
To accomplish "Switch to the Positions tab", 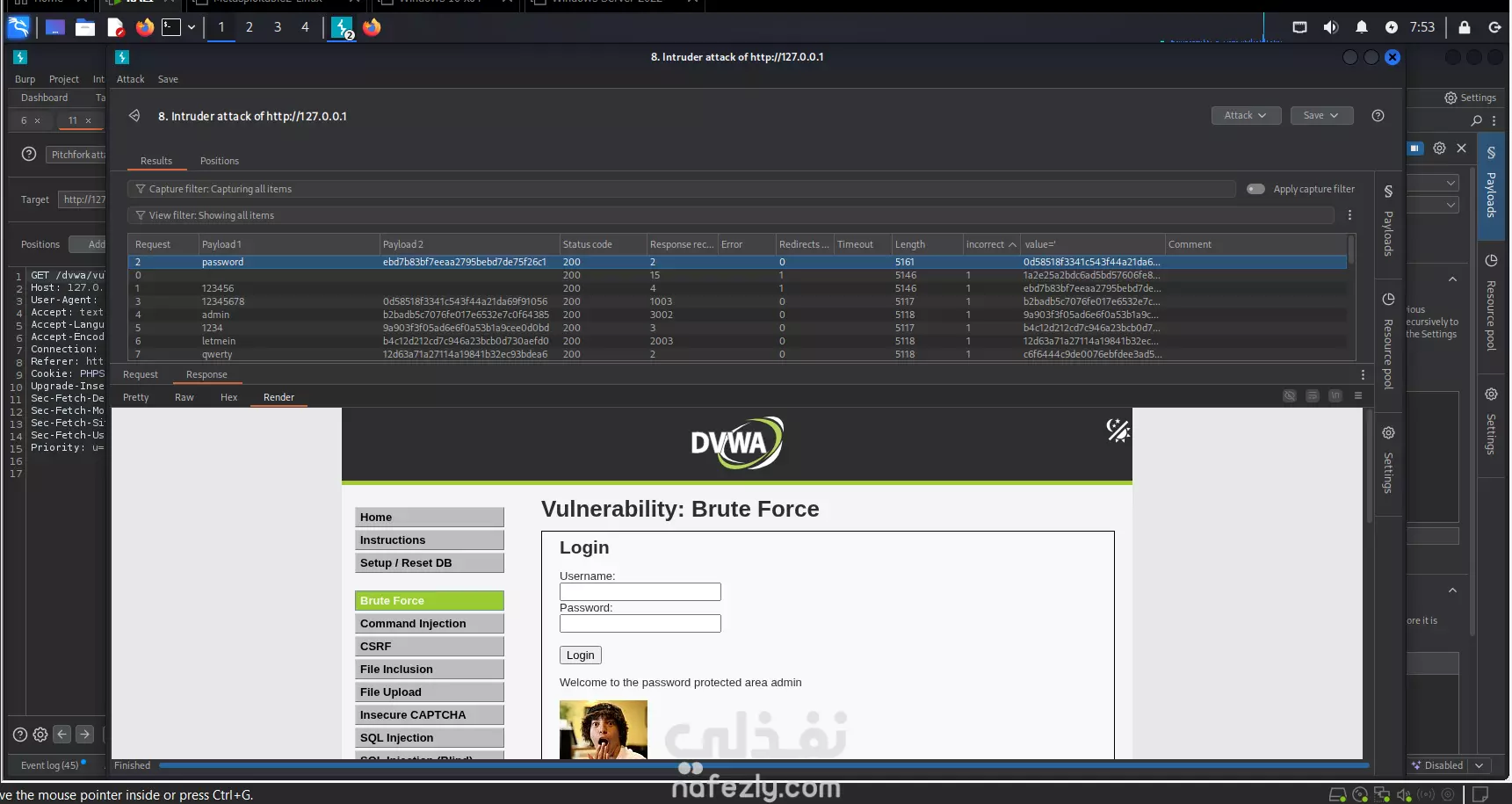I will coord(220,161).
